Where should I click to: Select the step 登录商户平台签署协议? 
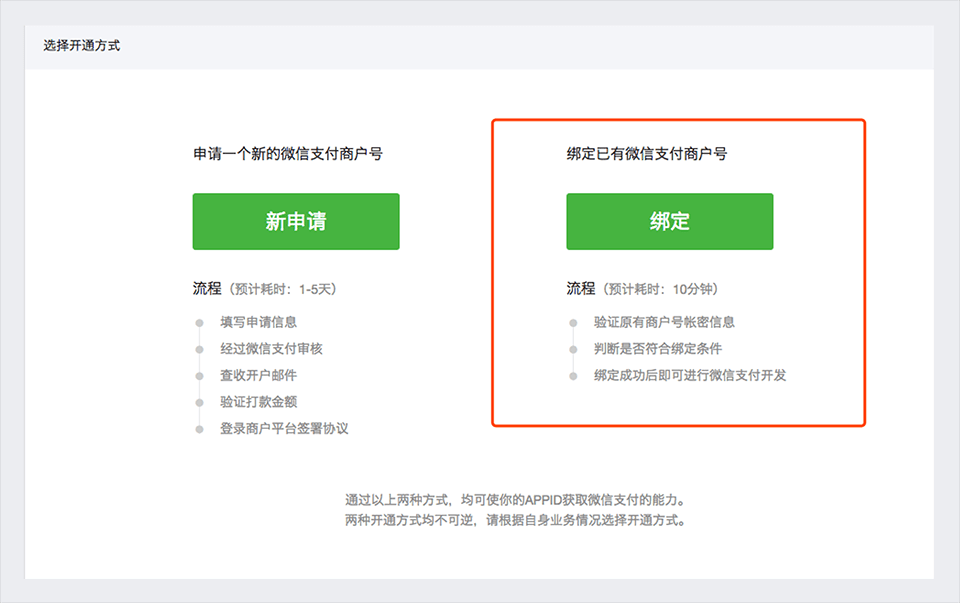[284, 429]
